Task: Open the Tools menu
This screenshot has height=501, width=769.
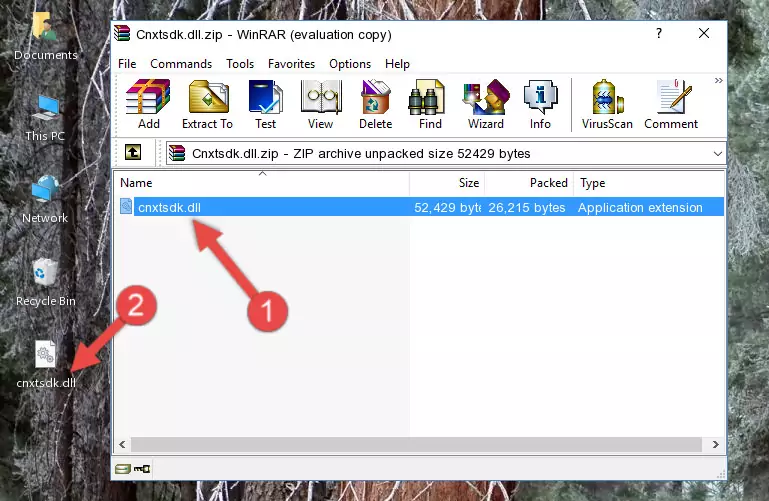Action: tap(240, 64)
